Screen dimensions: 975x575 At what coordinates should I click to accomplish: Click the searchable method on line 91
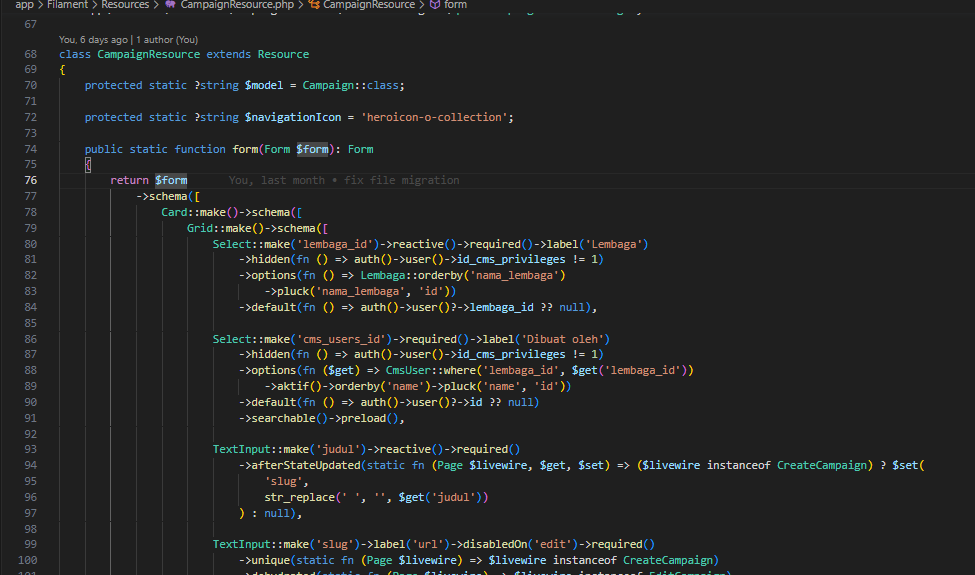click(x=283, y=419)
